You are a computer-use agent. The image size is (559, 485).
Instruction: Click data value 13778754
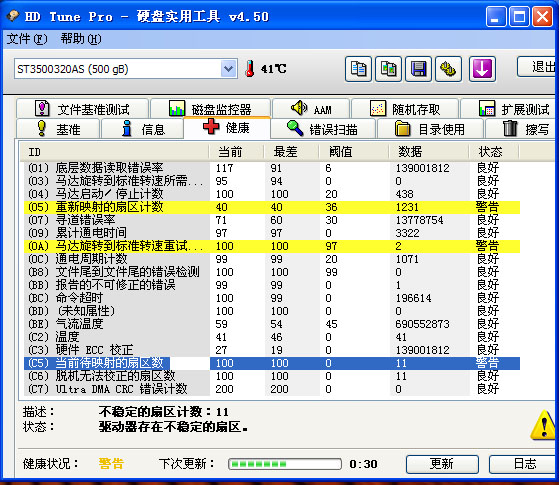coord(420,220)
